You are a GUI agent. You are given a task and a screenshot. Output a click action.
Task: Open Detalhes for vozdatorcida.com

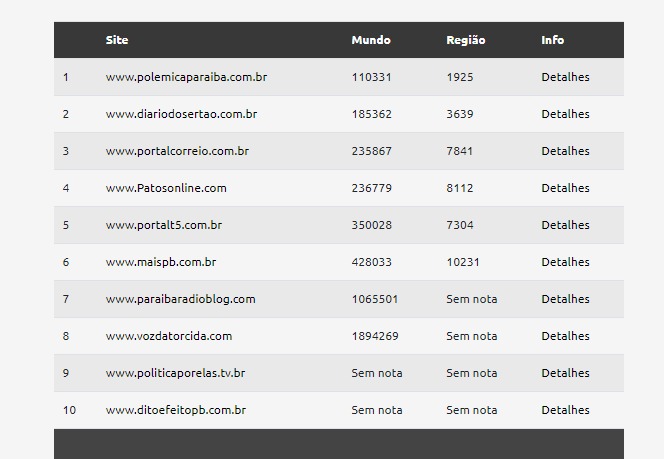[x=565, y=336]
